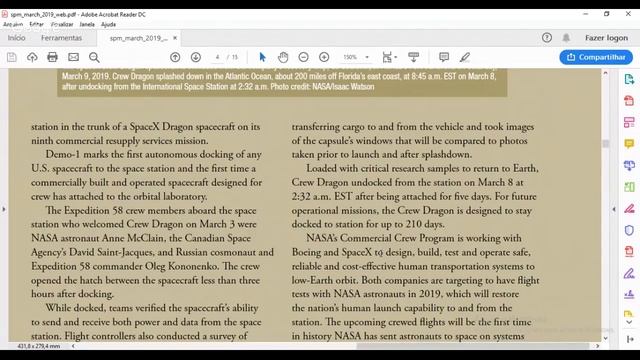The image size is (640, 360).
Task: Open Compress PDF tool in sidebar
Action: pos(629,251)
